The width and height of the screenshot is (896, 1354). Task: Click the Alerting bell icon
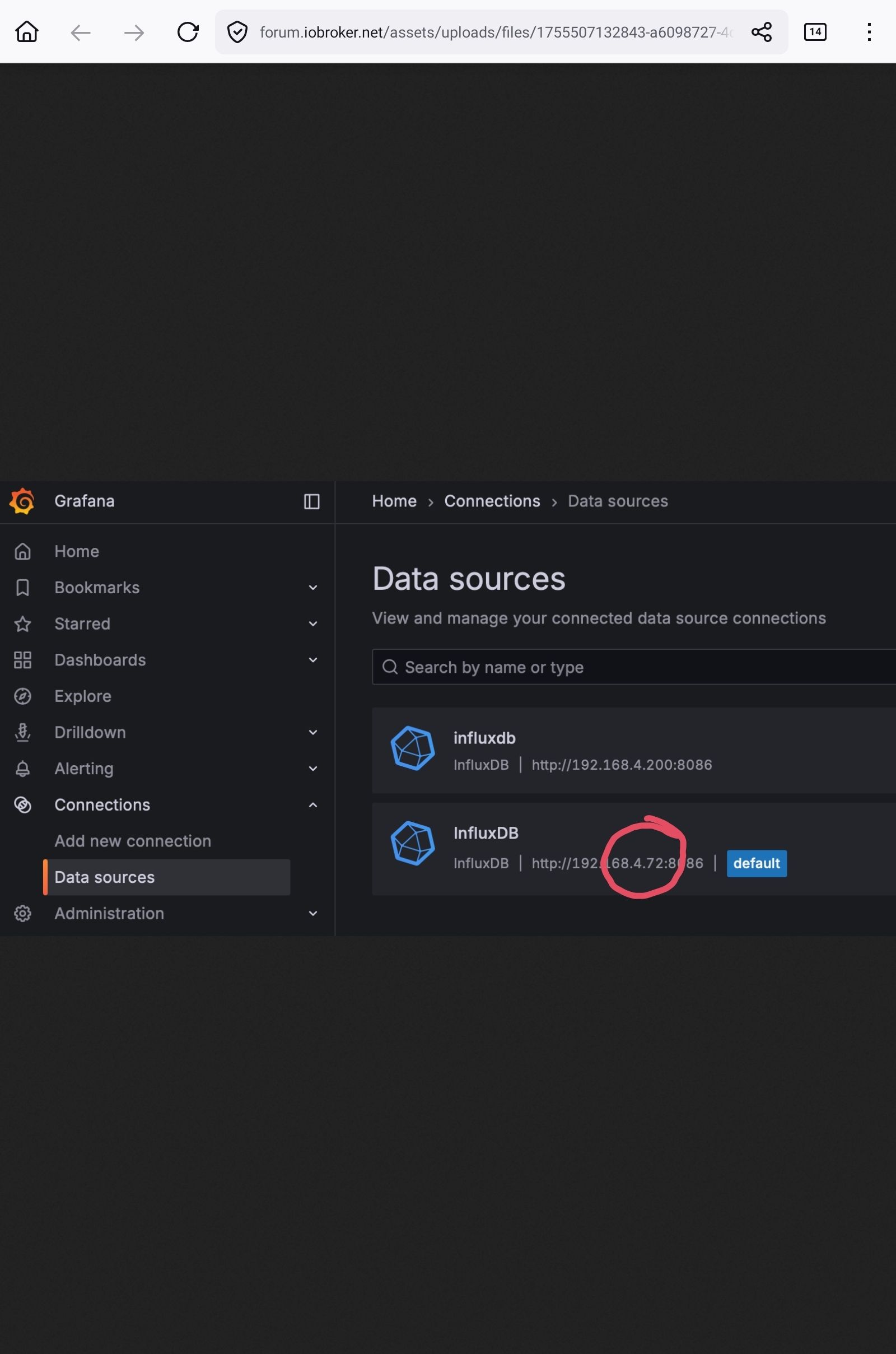(22, 769)
